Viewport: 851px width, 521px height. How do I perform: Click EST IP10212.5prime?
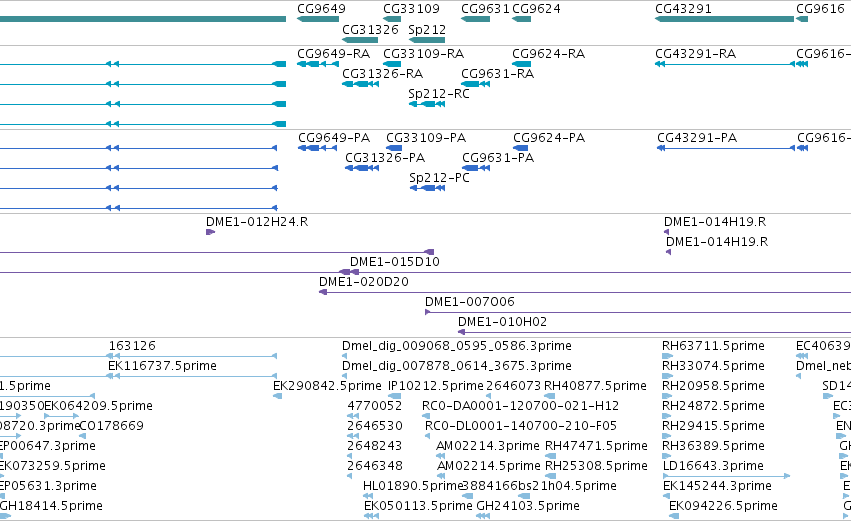coord(436,386)
